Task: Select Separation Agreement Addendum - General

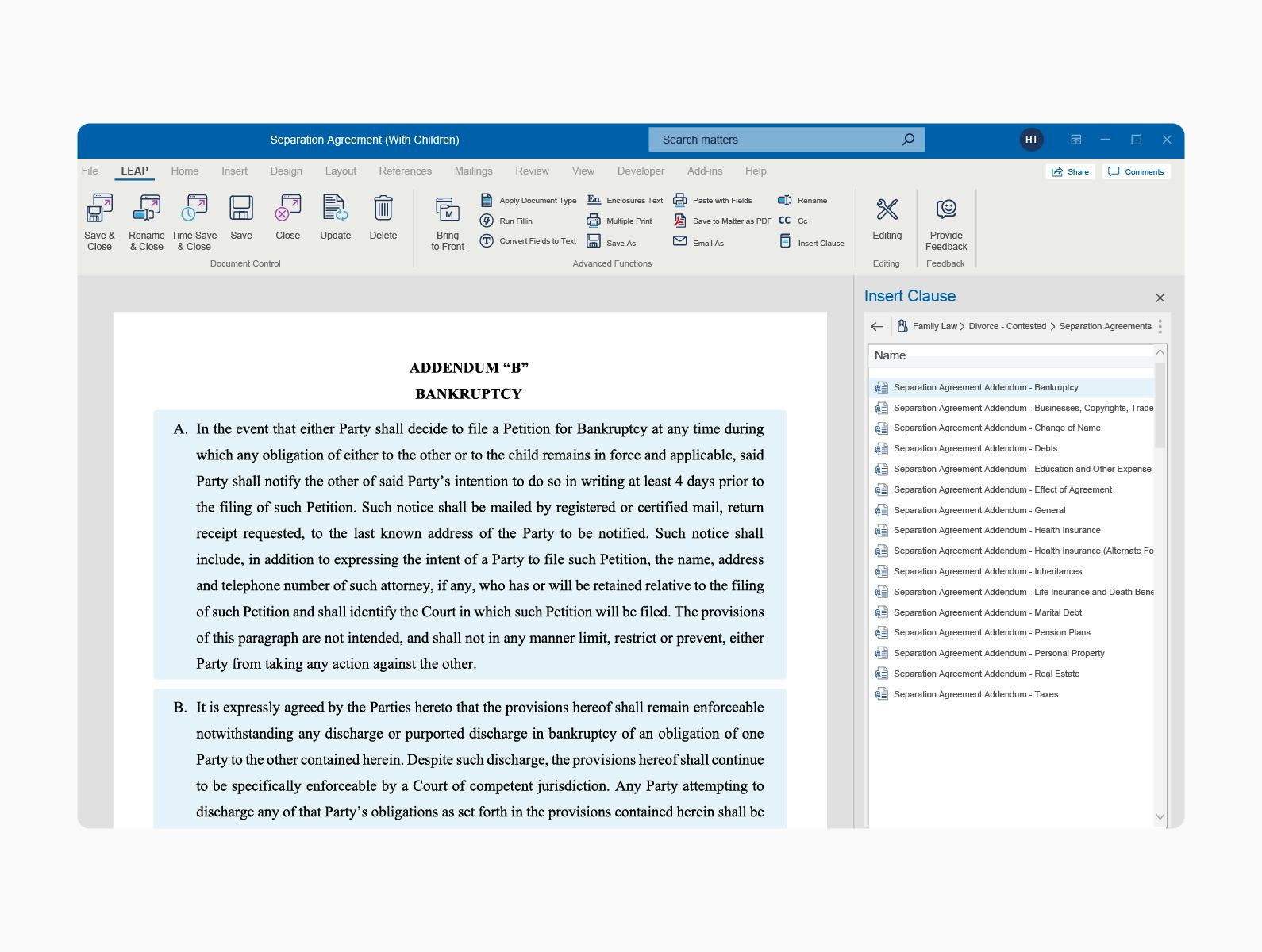Action: [1011, 510]
